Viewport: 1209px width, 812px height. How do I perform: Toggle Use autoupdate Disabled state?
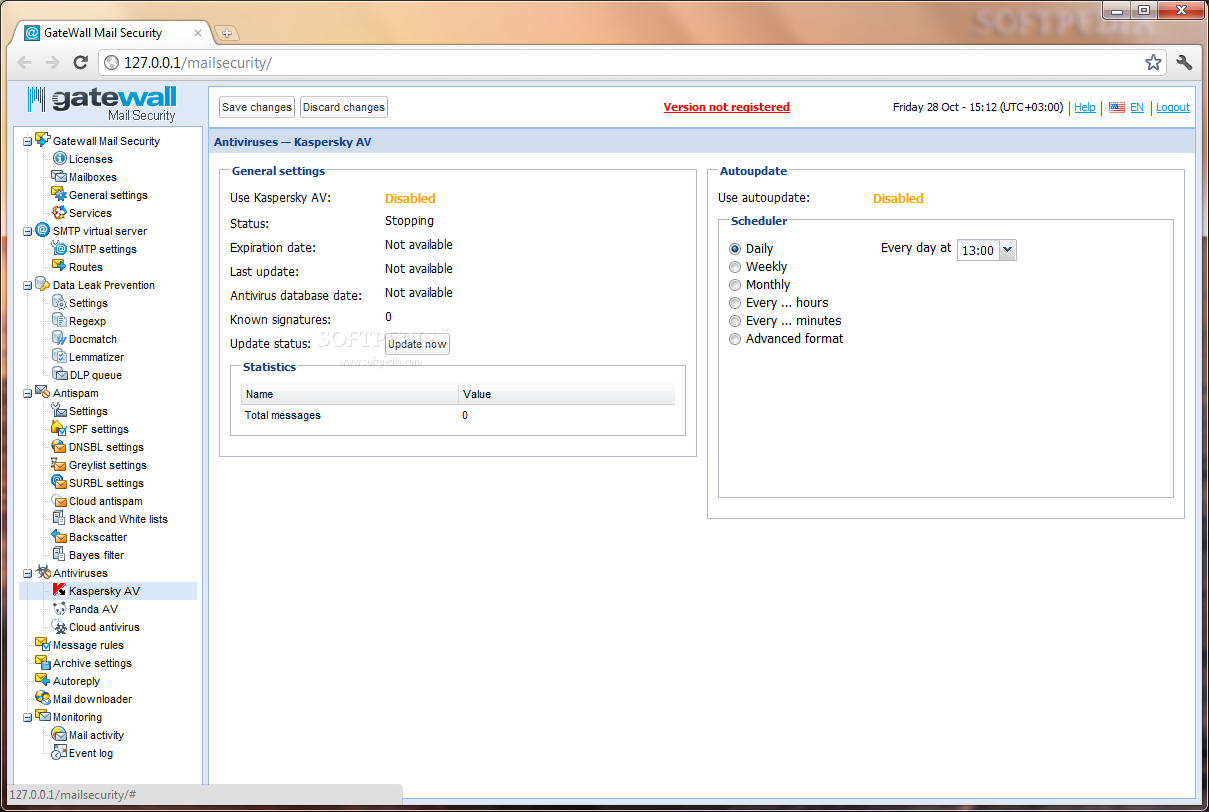pyautogui.click(x=898, y=199)
